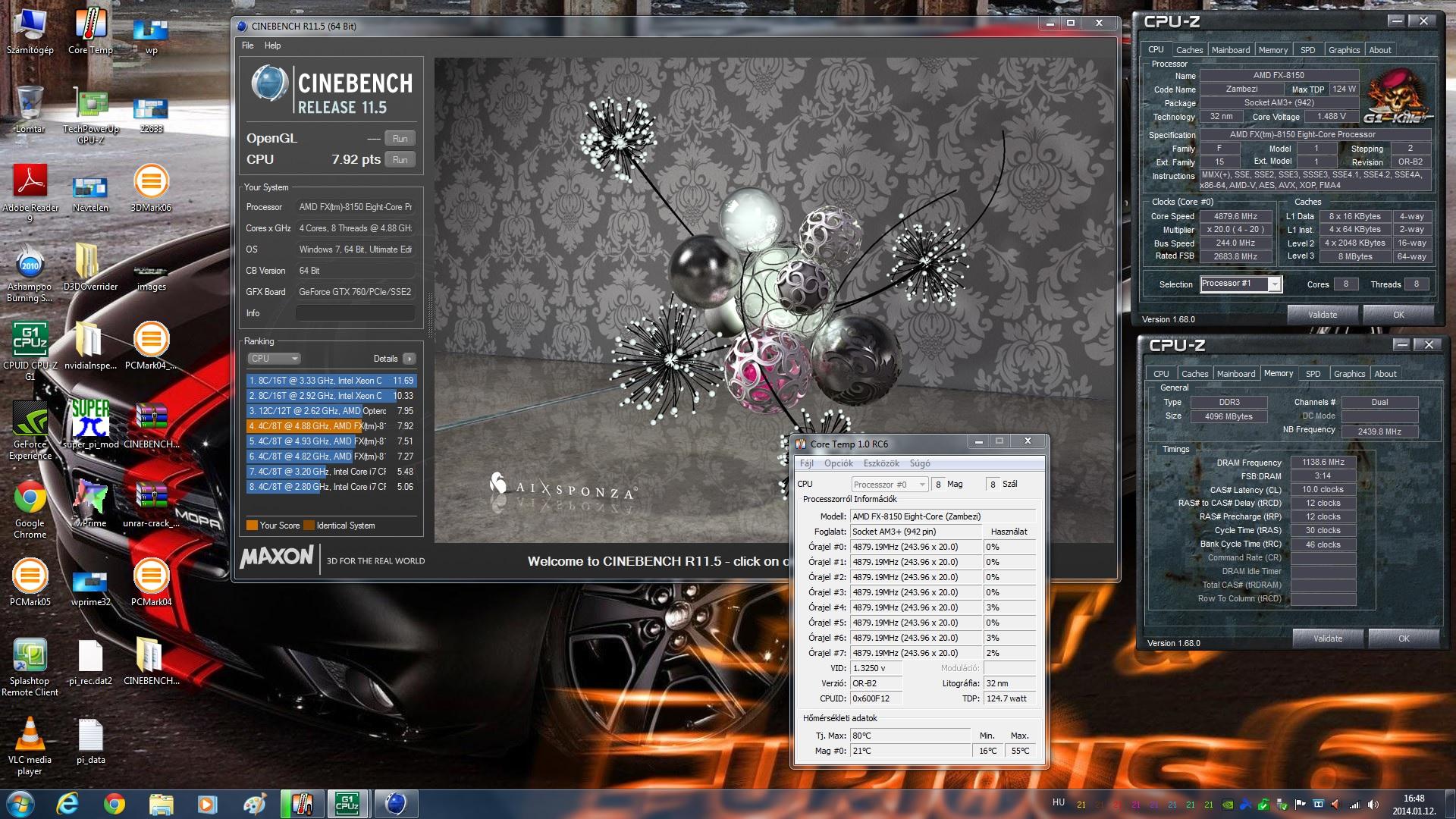
Task: Click the Info field in Cinebench
Action: pyautogui.click(x=355, y=313)
